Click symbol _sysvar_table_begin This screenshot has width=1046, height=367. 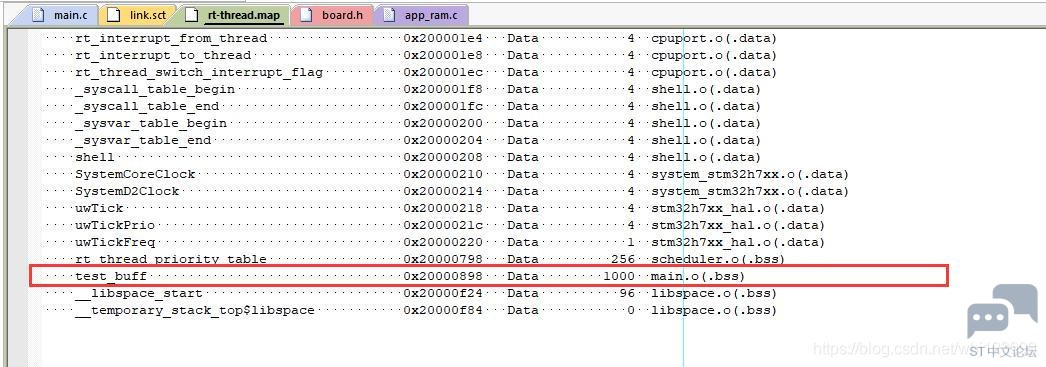[151, 123]
